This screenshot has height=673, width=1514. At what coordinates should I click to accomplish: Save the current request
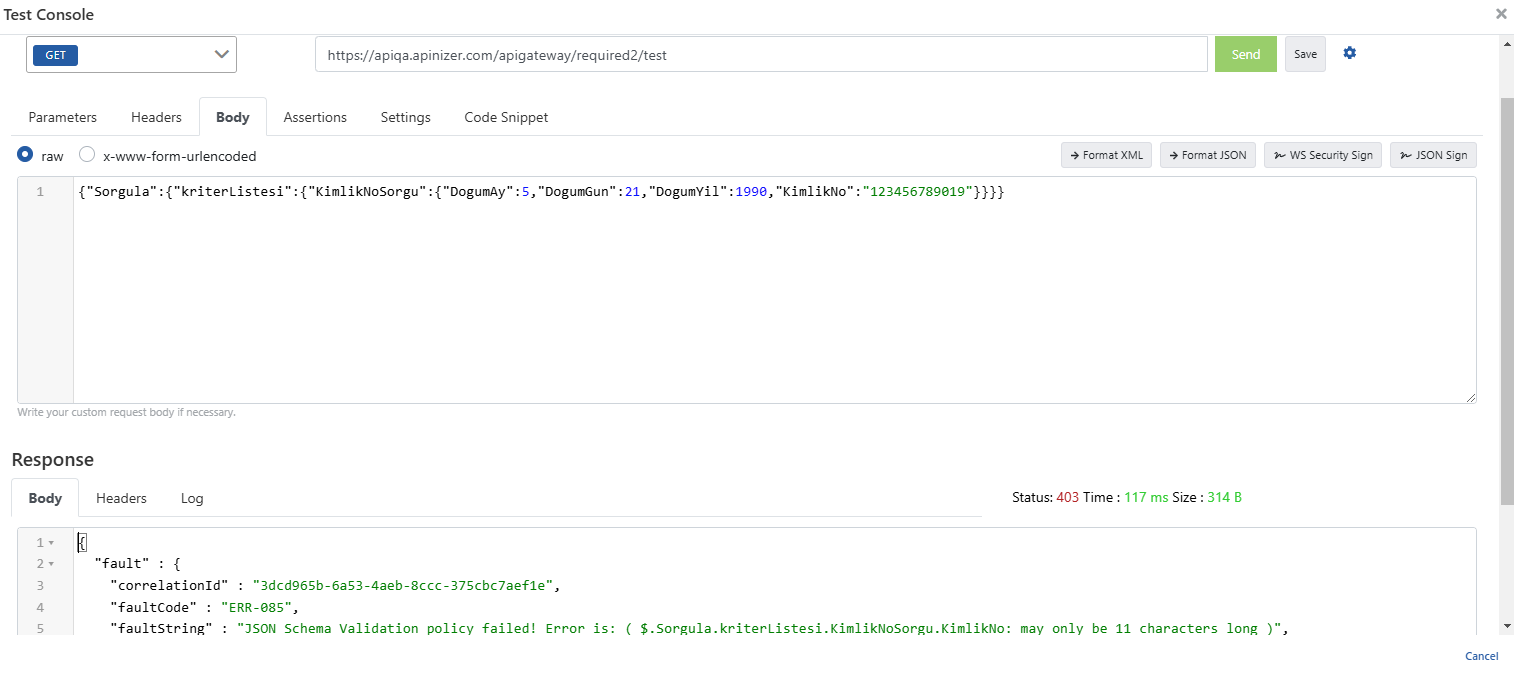[x=1304, y=54]
